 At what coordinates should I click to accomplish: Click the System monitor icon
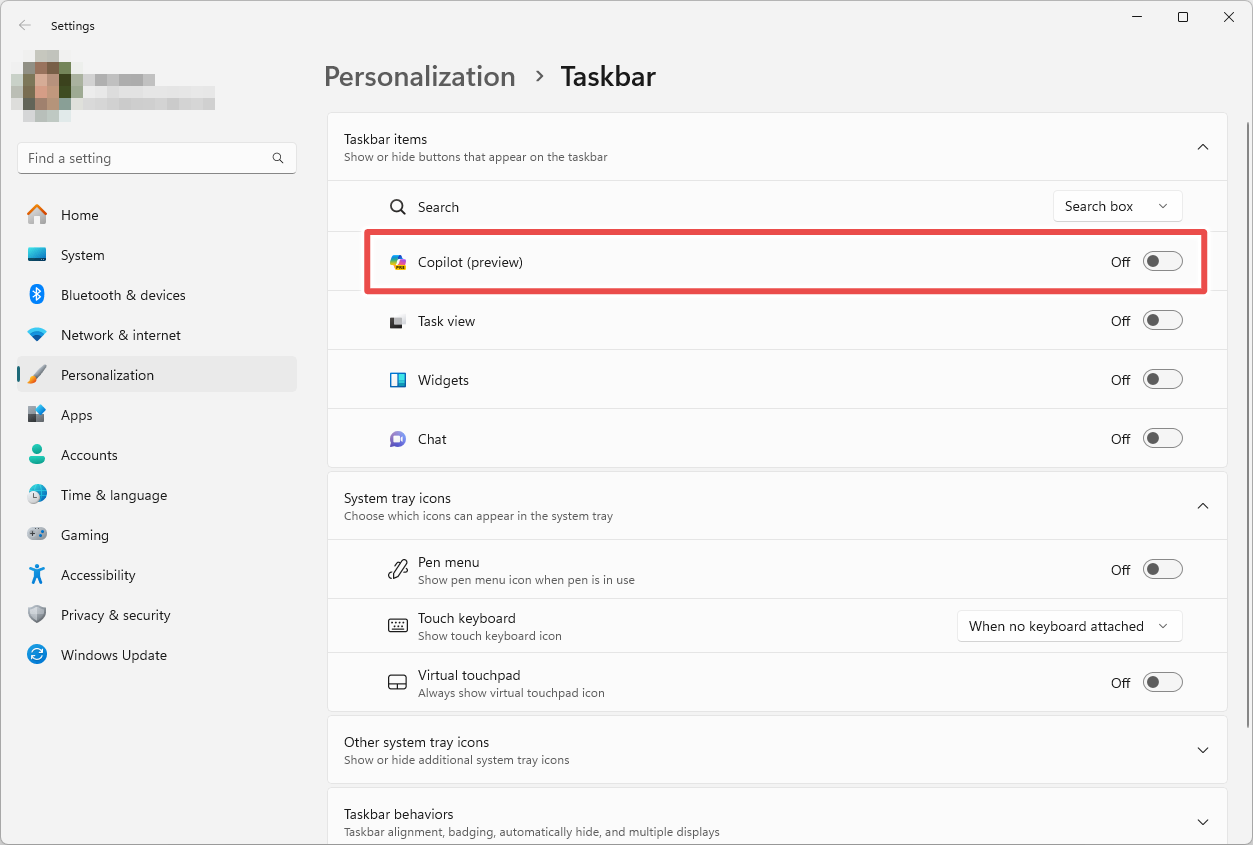[37, 255]
